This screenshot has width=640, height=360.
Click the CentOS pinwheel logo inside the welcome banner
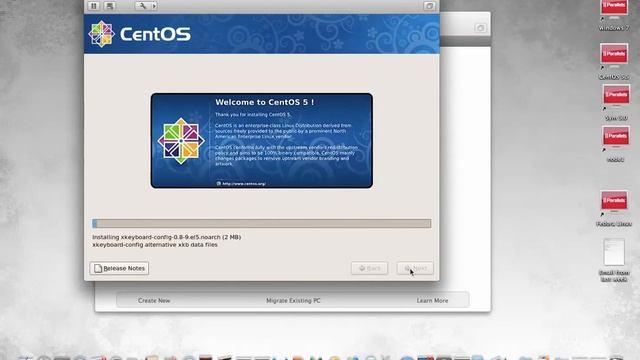click(181, 141)
